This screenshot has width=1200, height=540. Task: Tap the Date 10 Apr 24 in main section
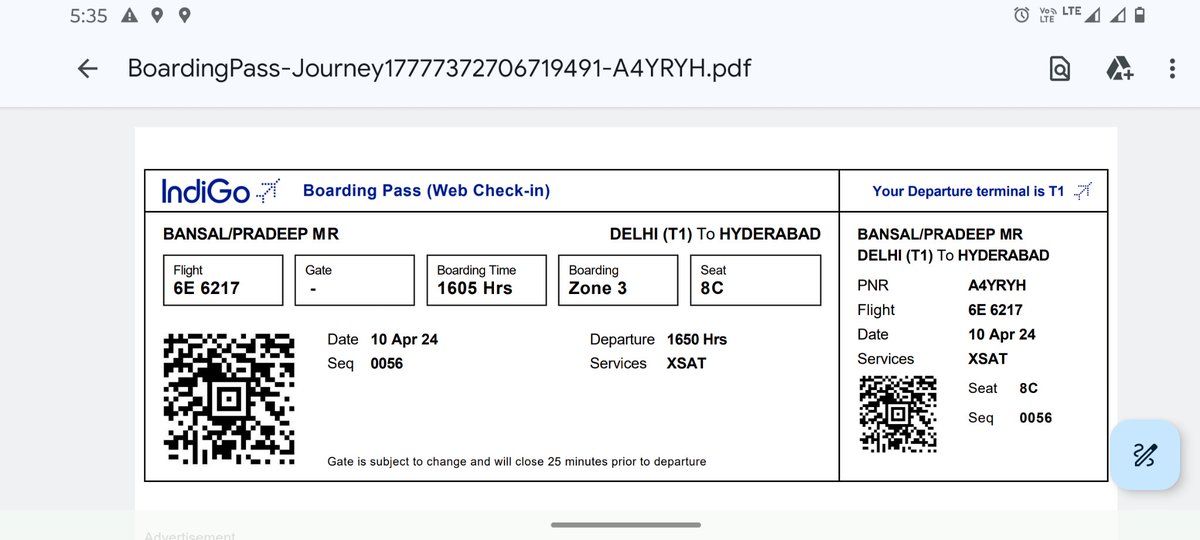pos(382,339)
